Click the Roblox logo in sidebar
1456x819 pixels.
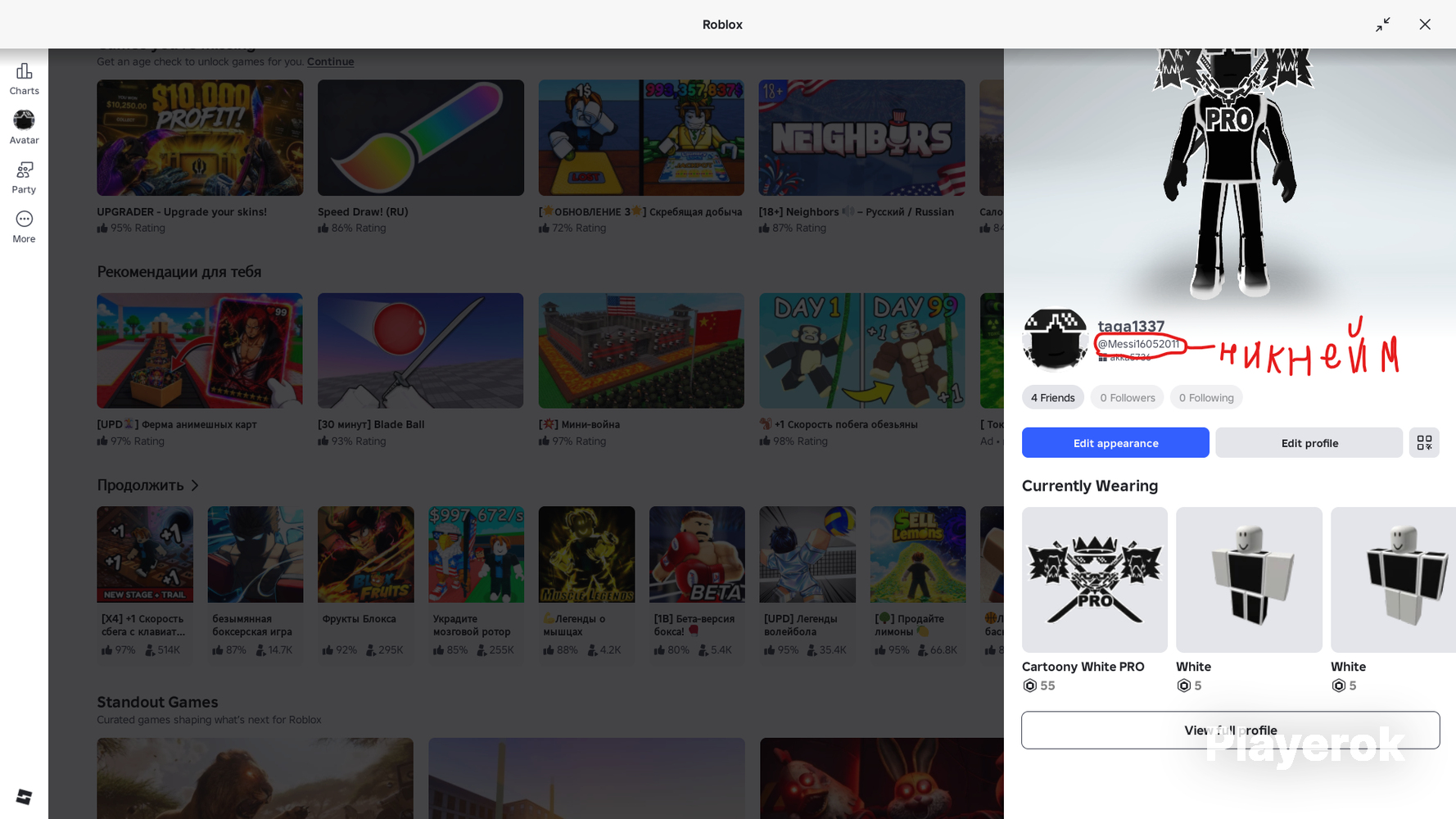pyautogui.click(x=24, y=797)
